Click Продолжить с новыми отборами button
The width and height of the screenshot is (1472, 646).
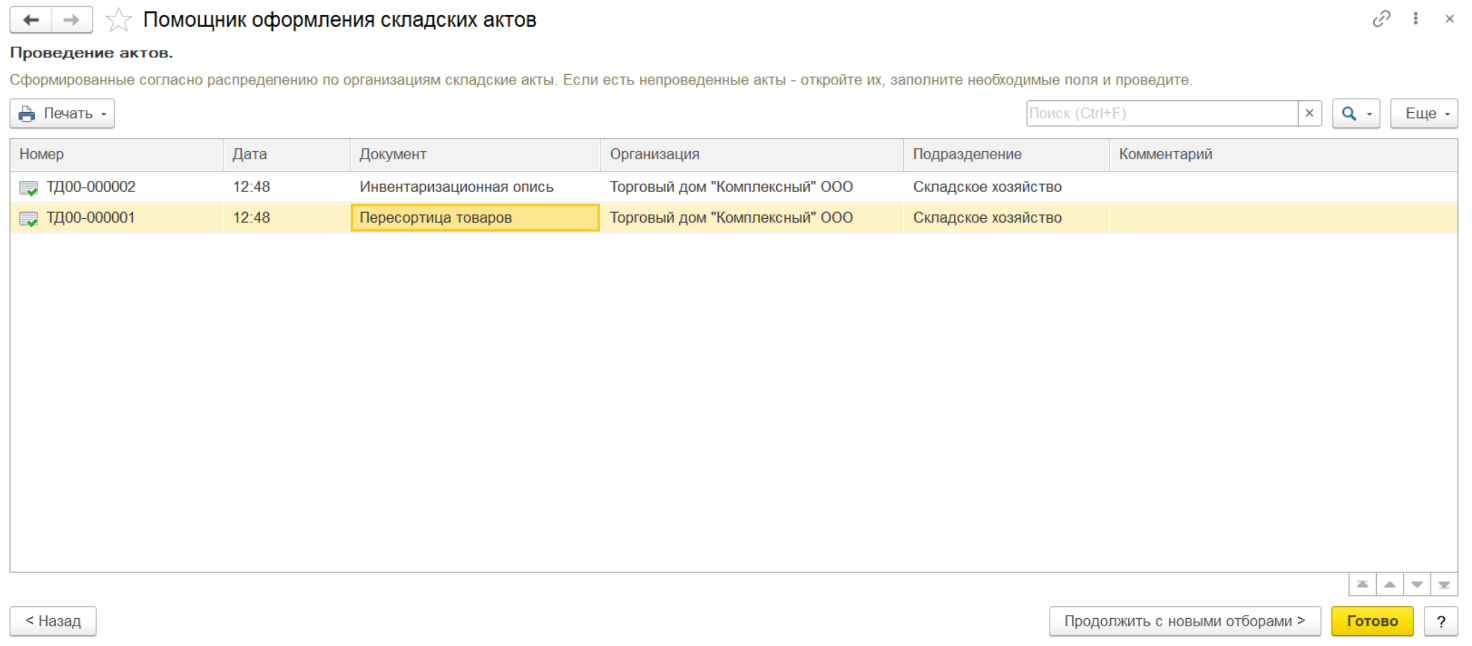[x=1184, y=621]
